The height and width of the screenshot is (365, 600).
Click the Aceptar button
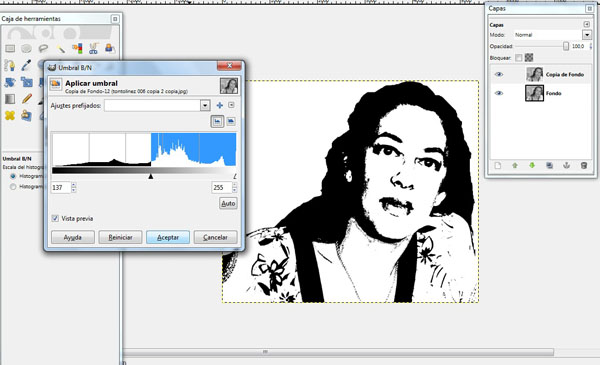pos(168,237)
